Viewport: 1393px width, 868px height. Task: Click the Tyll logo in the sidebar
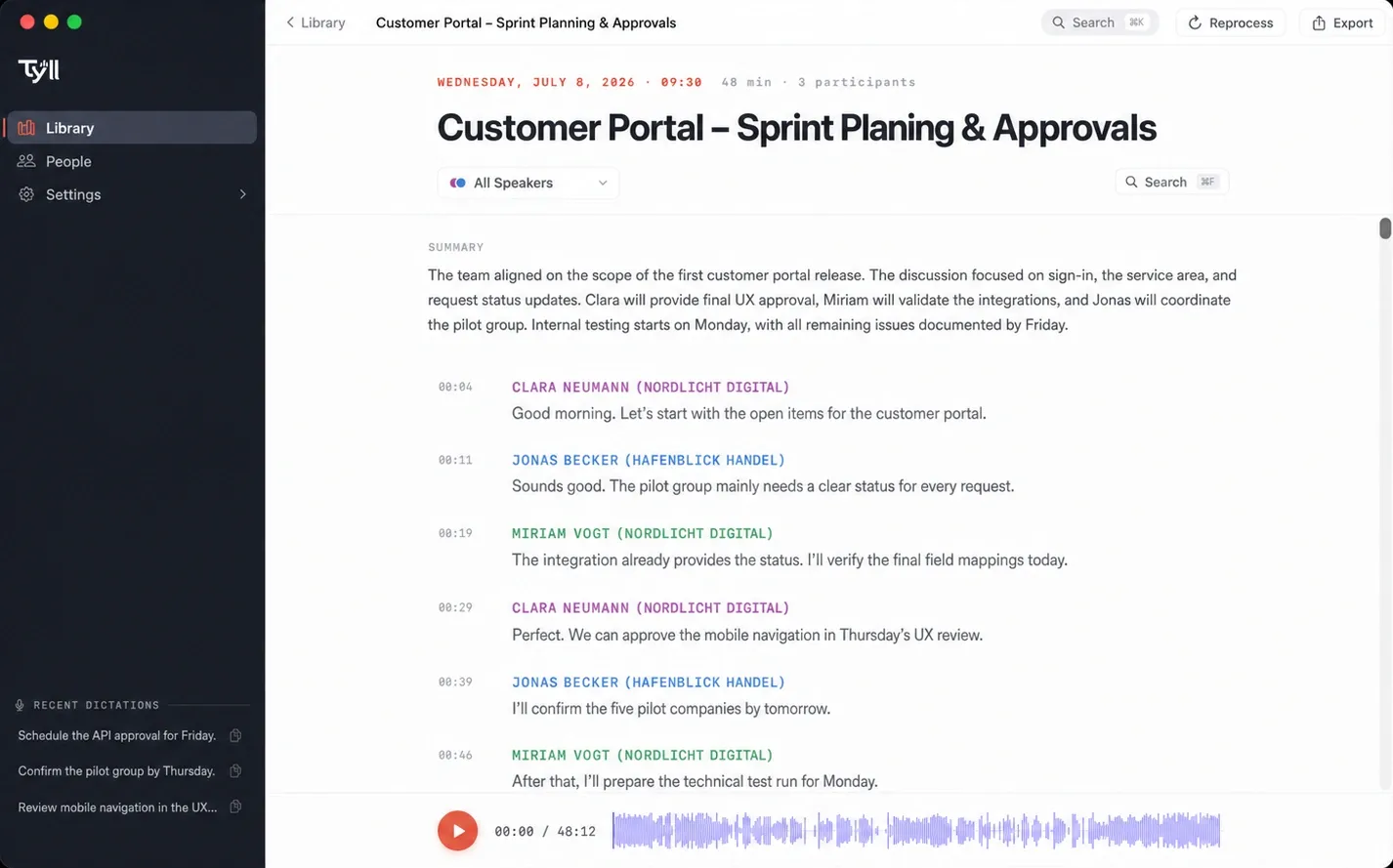39,70
